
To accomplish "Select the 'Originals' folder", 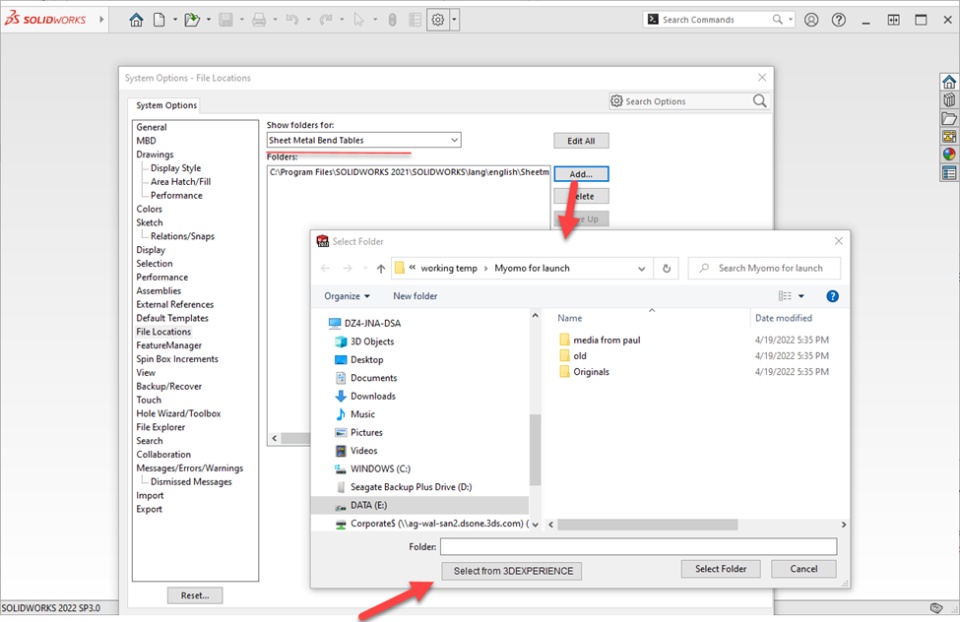I will 584,372.
